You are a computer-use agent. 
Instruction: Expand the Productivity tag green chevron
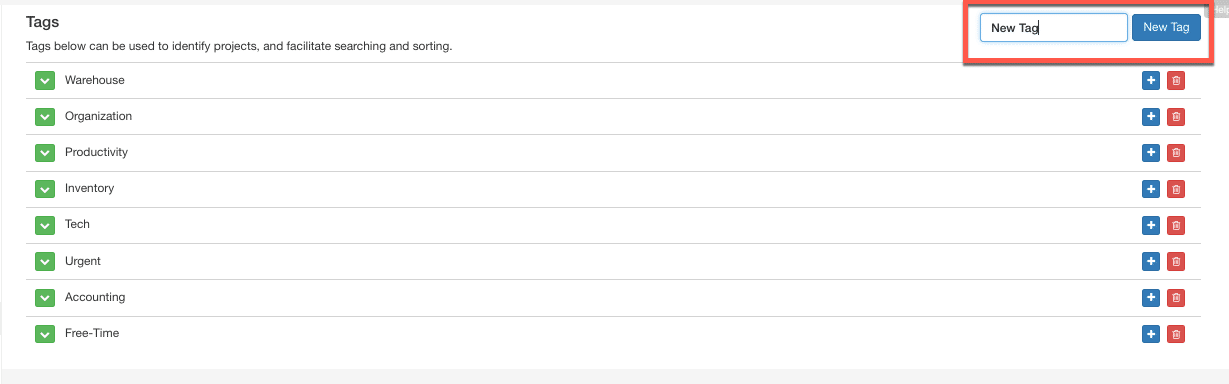44,153
